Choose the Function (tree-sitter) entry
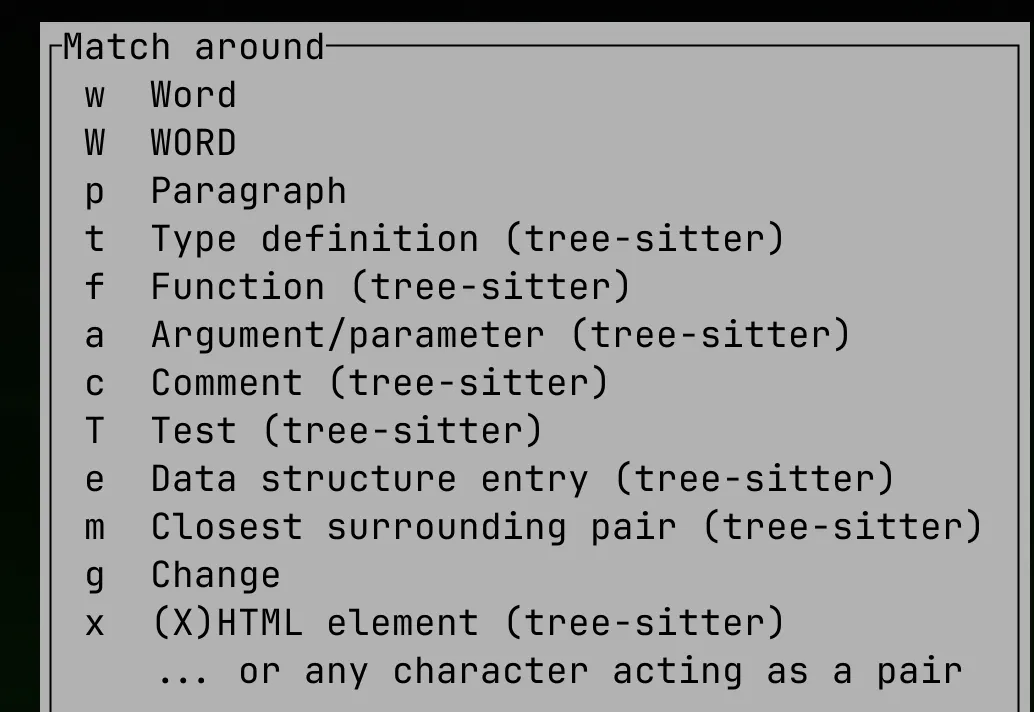Viewport: 1034px width, 712px height. (390, 288)
